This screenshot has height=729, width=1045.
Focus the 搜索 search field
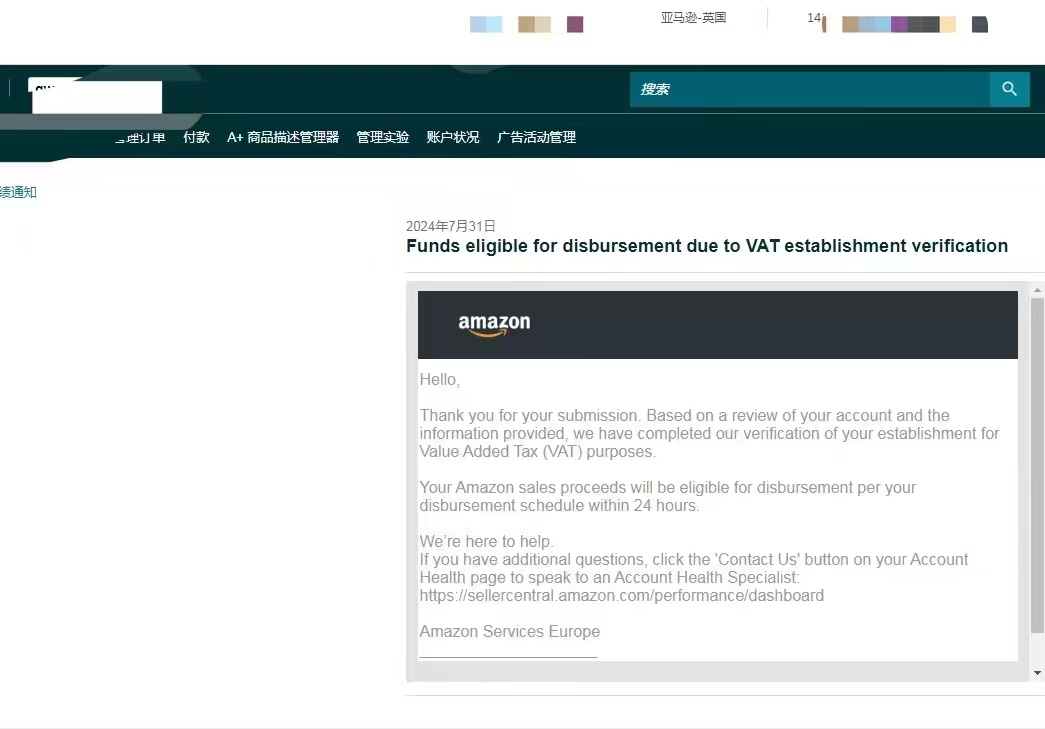click(809, 89)
